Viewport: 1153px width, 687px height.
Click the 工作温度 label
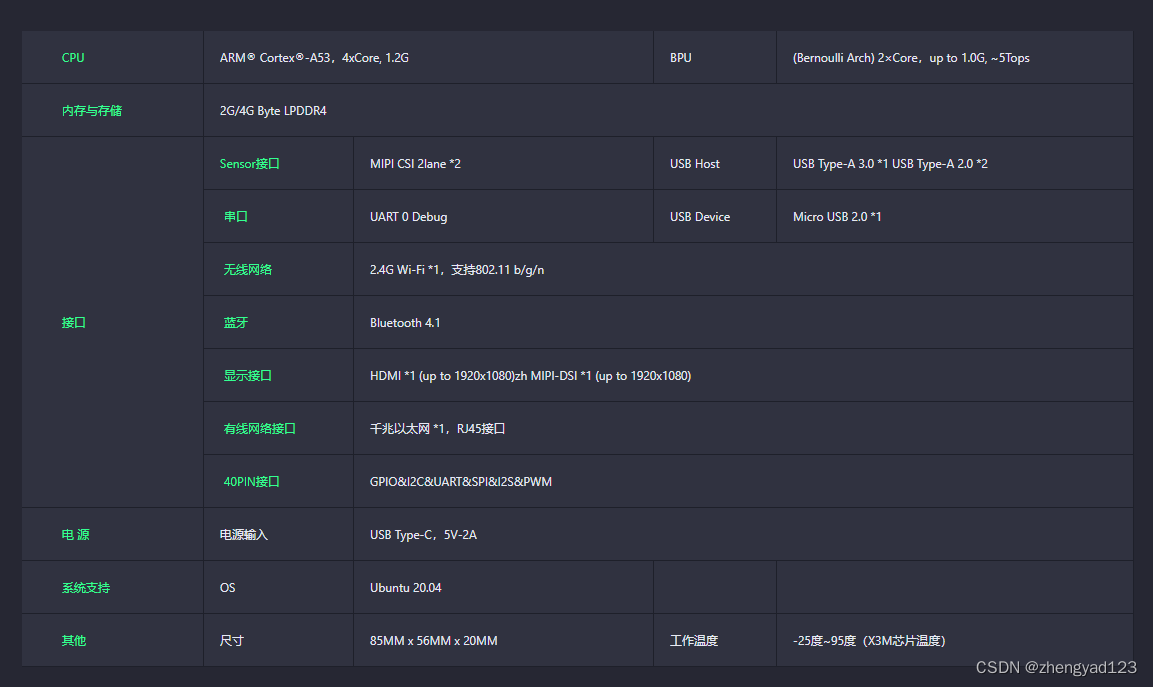click(x=693, y=640)
